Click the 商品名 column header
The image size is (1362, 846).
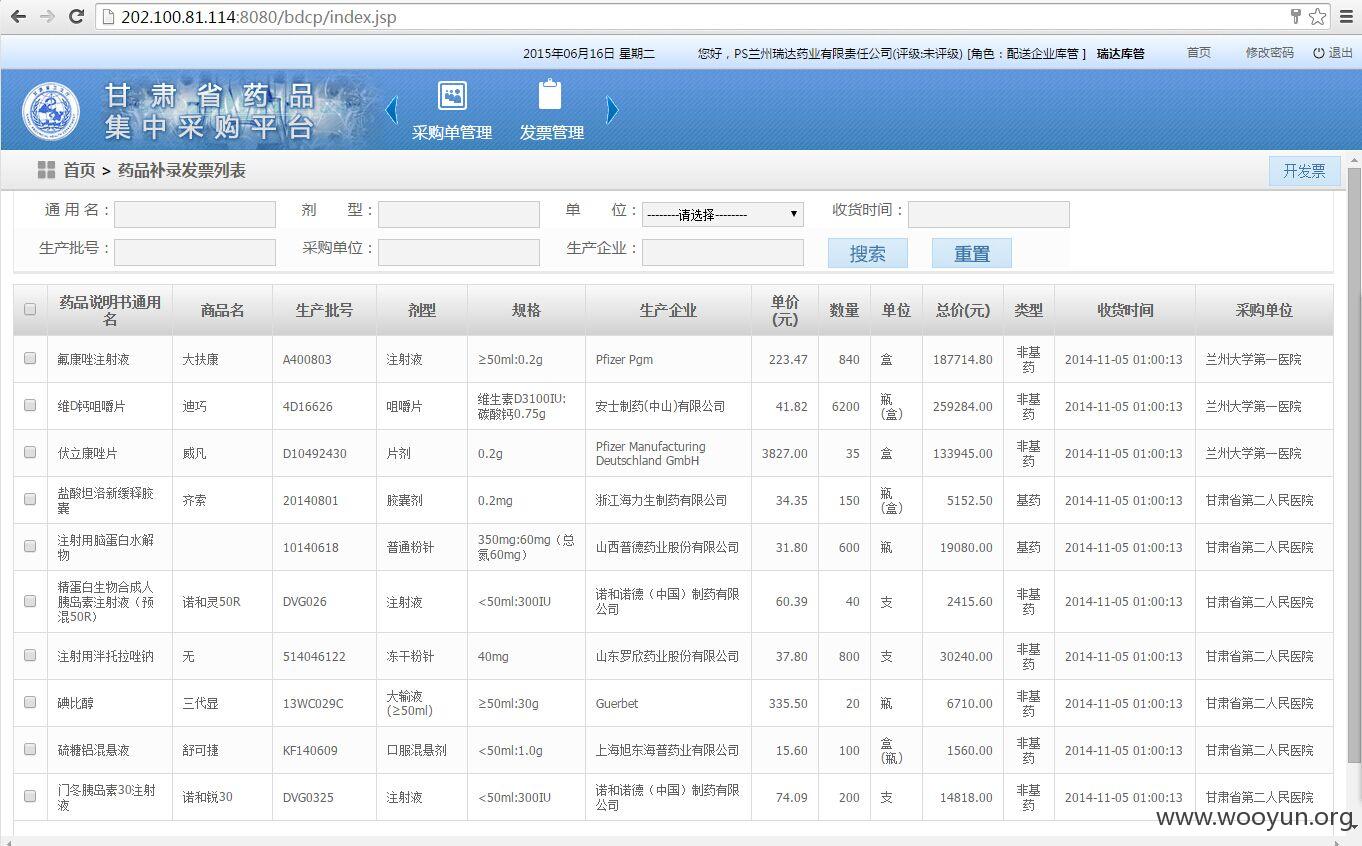coord(222,310)
